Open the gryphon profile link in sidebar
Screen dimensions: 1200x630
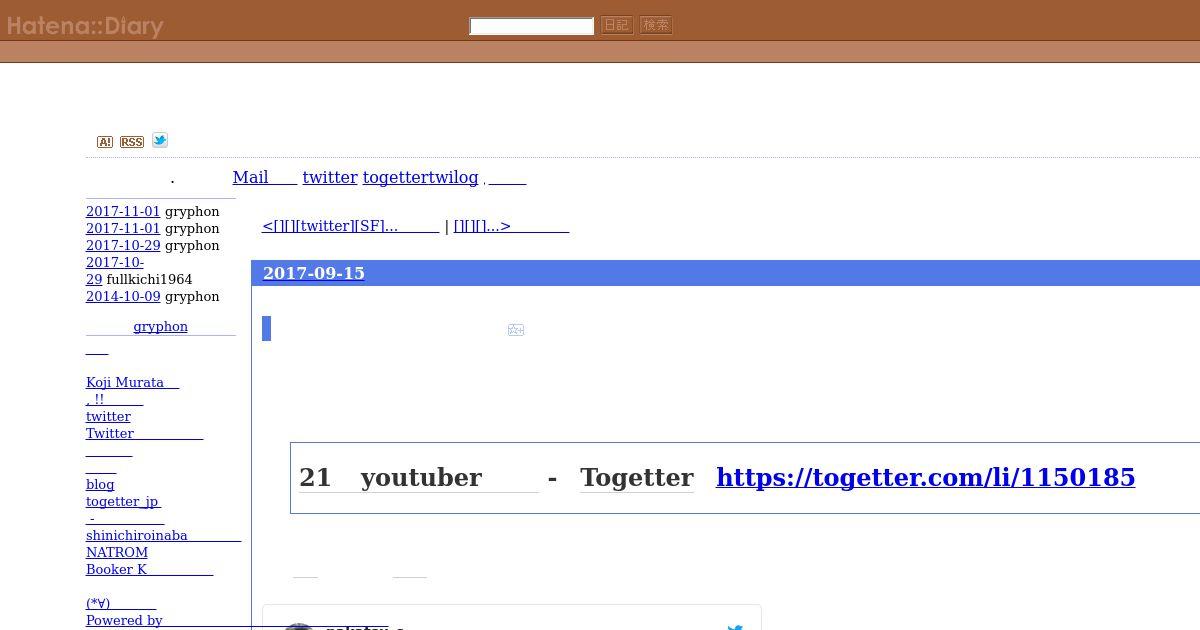point(160,326)
